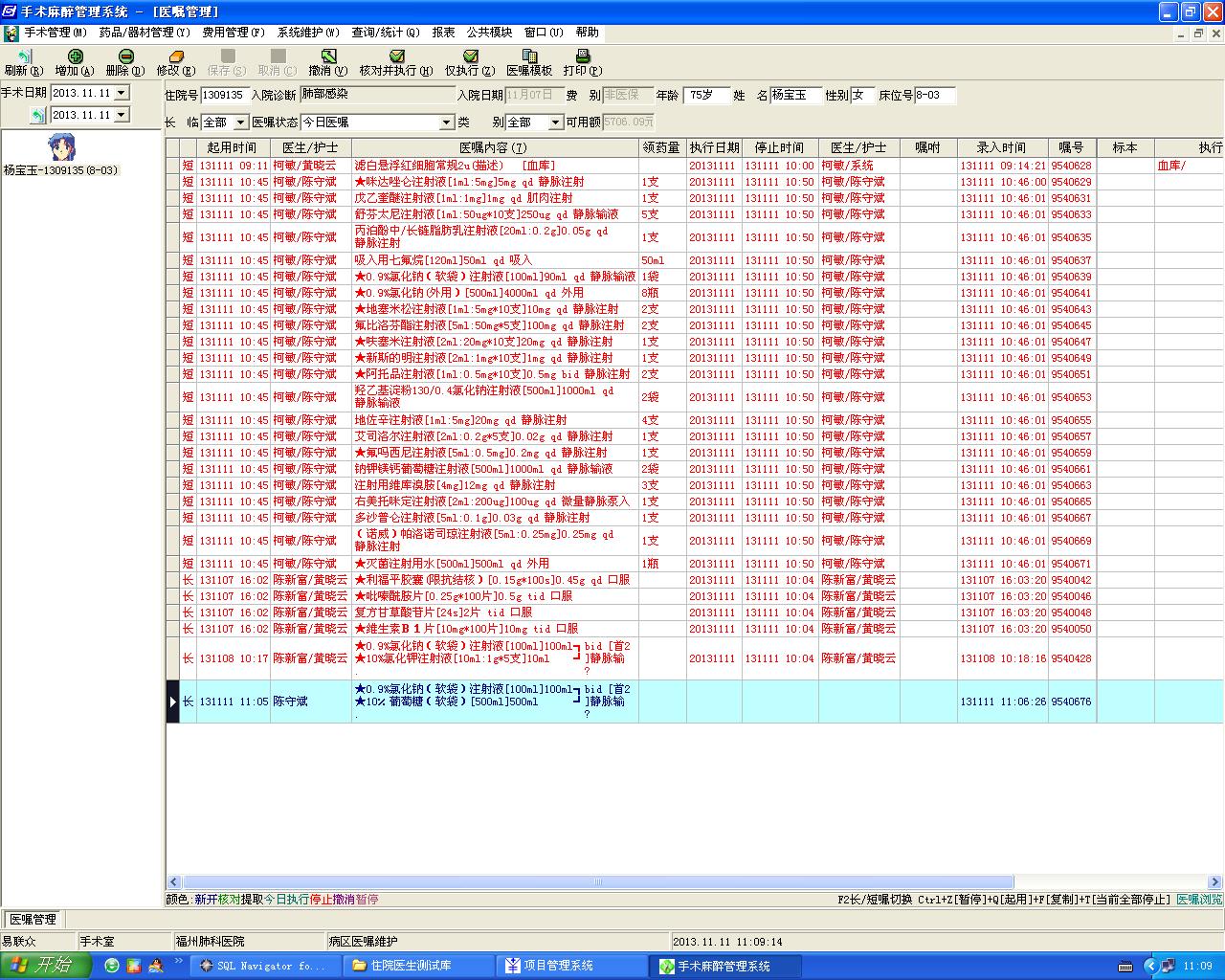Open the 费用管理(F) menu

tap(234, 33)
